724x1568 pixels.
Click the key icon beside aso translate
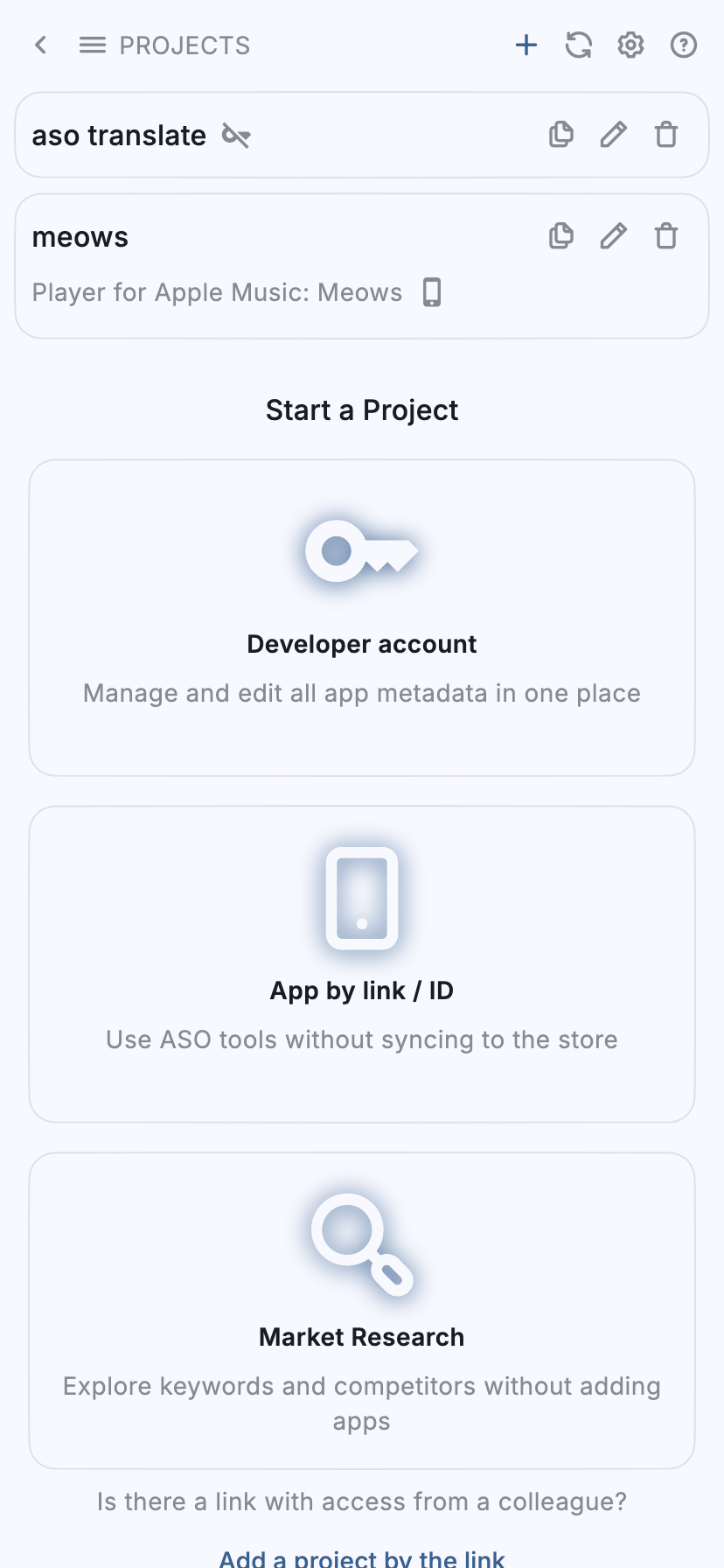pos(234,136)
